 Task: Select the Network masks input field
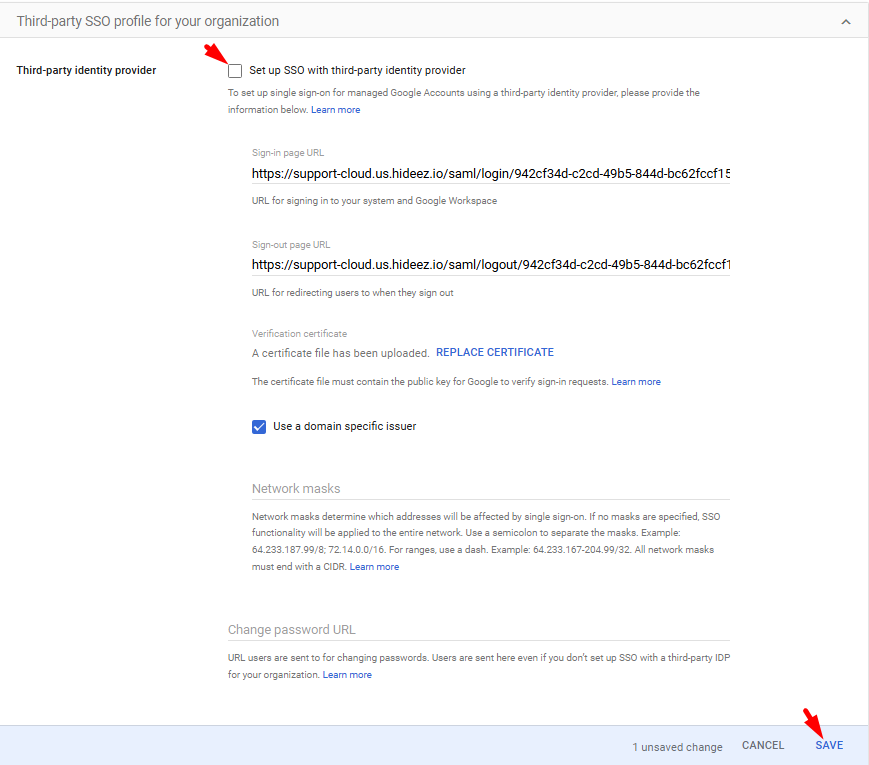(490, 489)
